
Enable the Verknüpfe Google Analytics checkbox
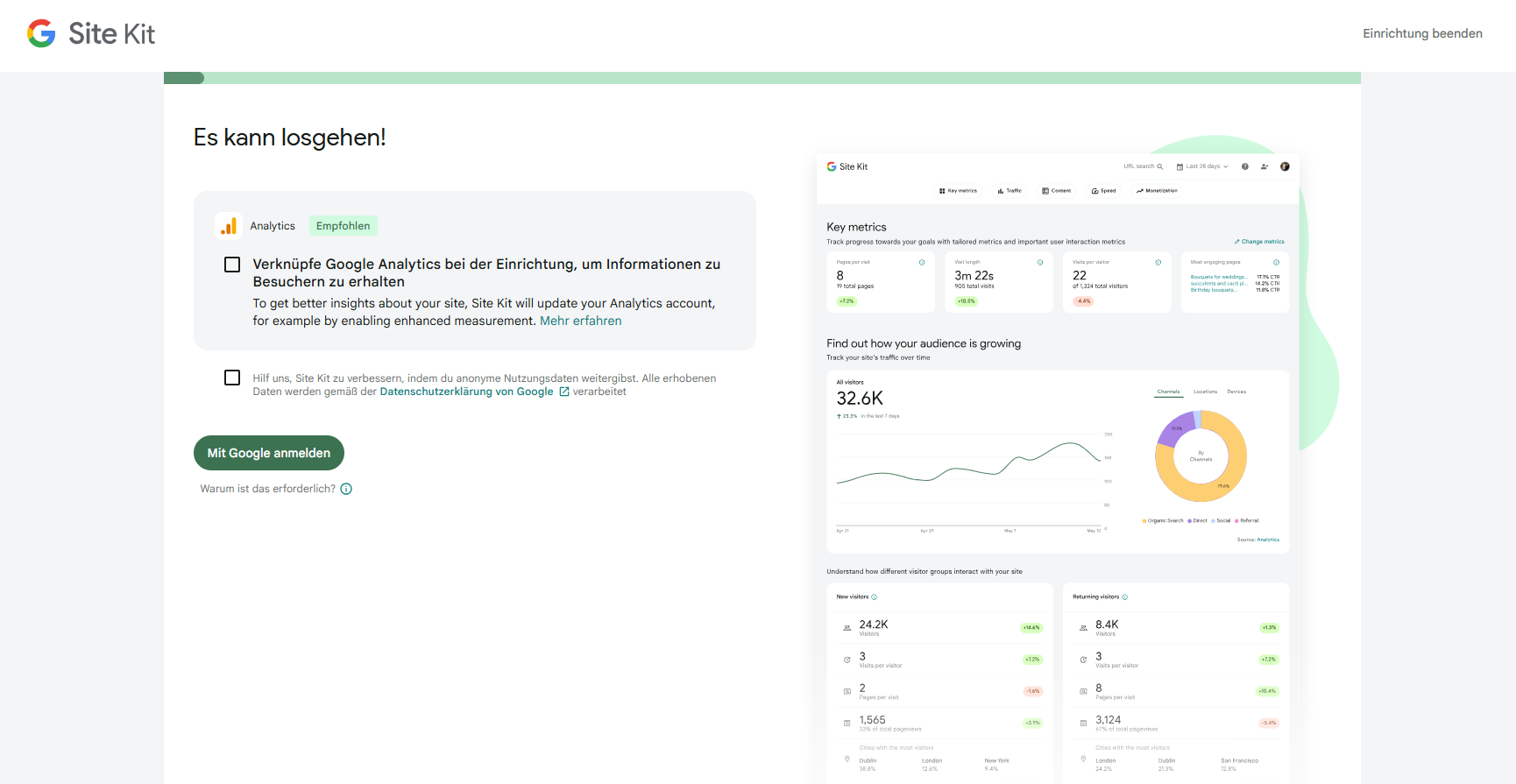[x=232, y=265]
